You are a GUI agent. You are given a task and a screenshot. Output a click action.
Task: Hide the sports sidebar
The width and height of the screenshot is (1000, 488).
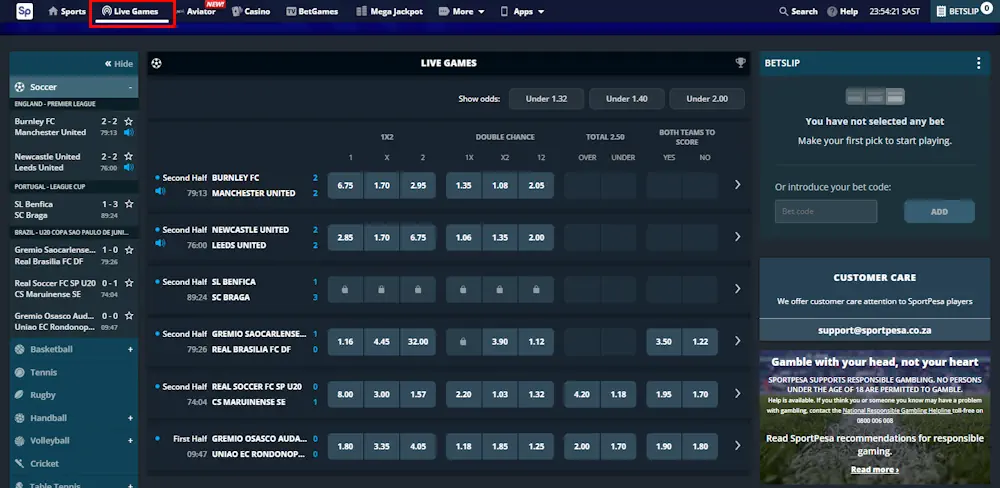tap(119, 64)
